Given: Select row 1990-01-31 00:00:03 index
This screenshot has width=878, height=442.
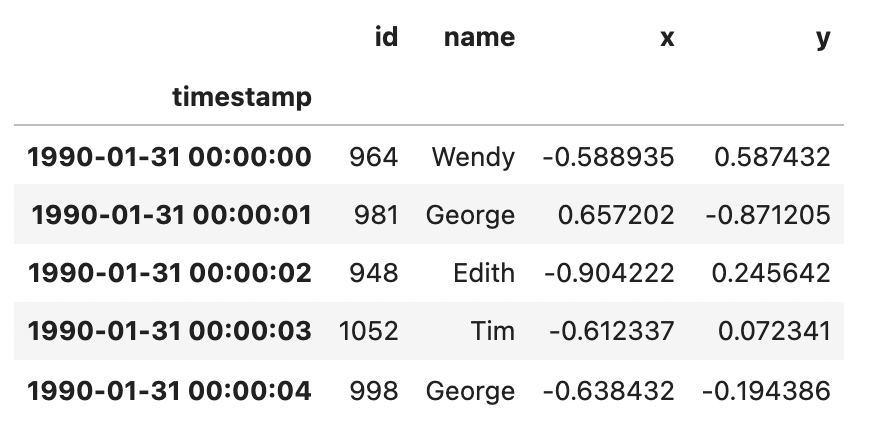Looking at the screenshot, I should click(x=169, y=331).
